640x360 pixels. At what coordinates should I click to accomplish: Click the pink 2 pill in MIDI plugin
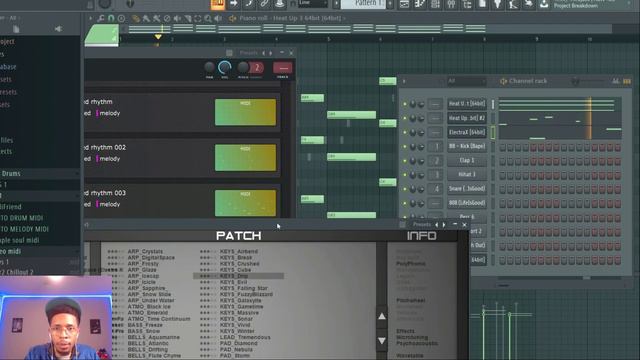[x=257, y=68]
